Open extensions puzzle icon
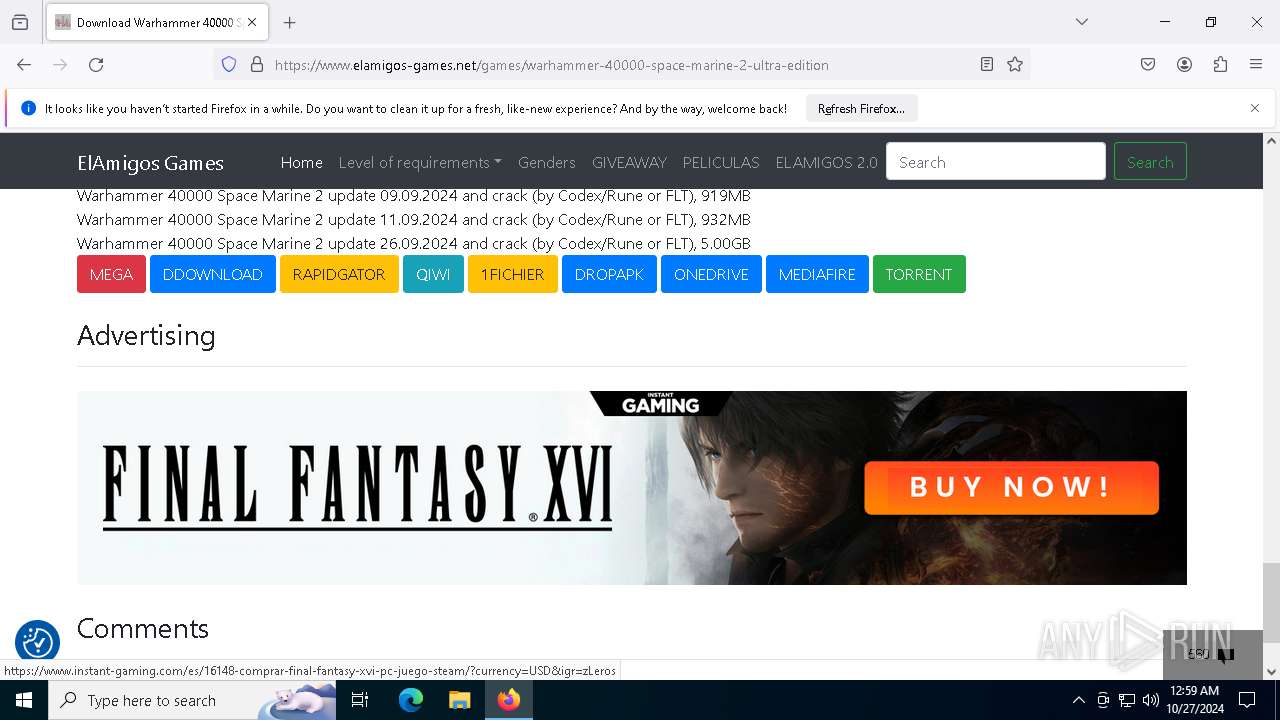This screenshot has width=1280, height=720. (x=1220, y=65)
